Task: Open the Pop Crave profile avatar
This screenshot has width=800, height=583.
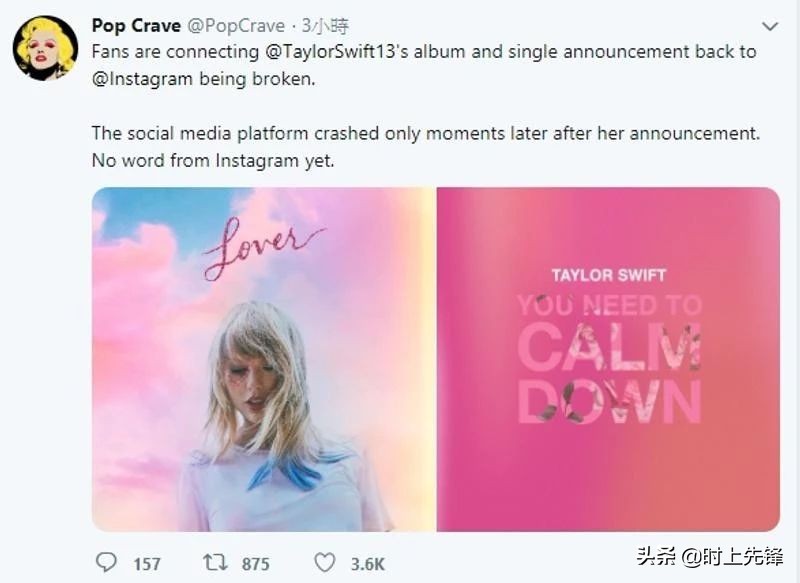Action: click(45, 47)
